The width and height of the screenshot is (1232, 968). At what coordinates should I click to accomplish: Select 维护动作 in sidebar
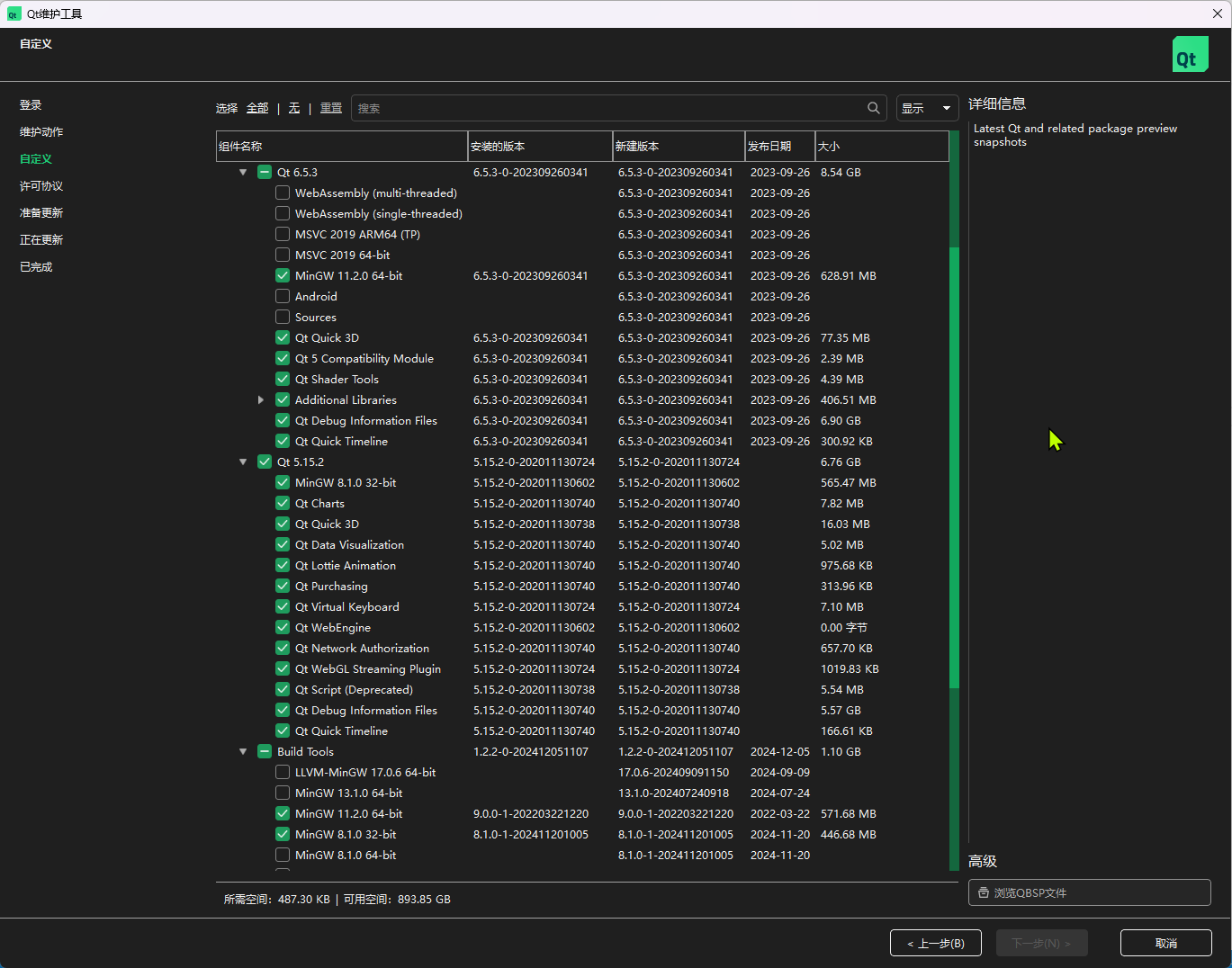(41, 132)
